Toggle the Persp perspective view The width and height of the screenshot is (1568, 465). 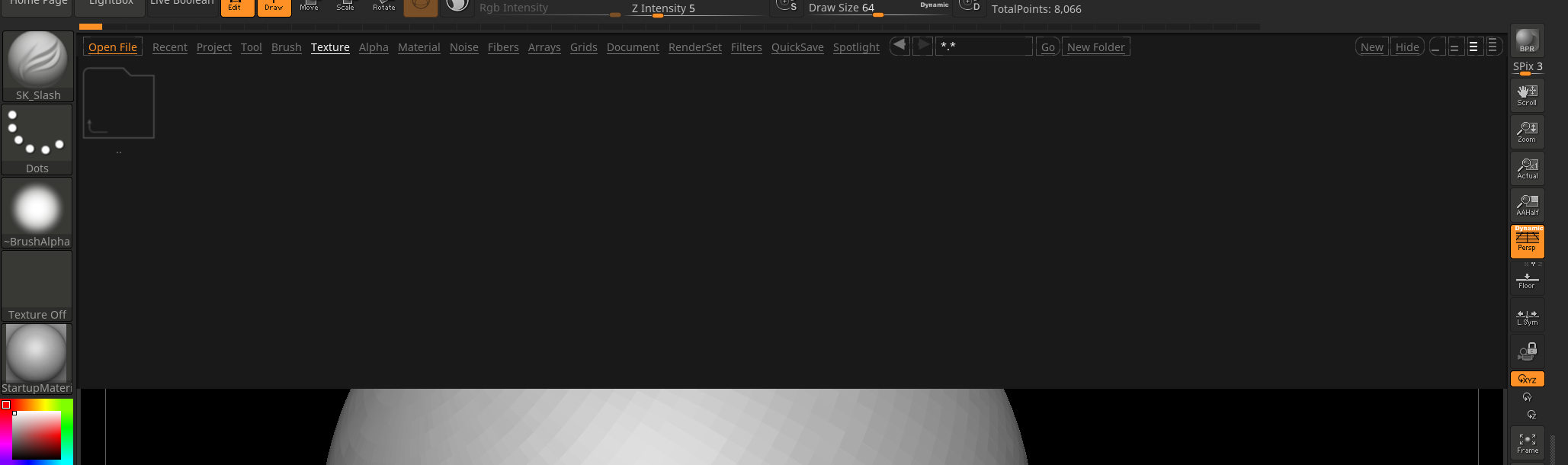coord(1527,242)
